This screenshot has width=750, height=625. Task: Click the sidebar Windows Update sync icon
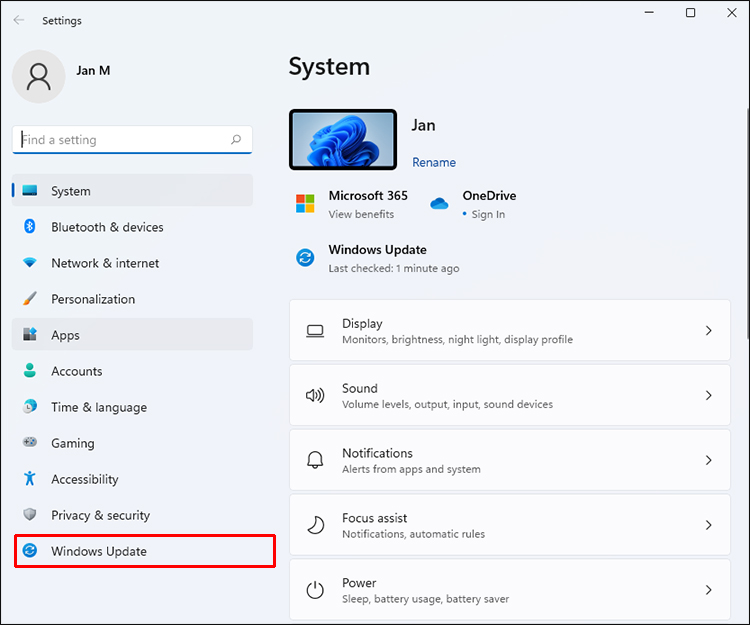(x=30, y=550)
